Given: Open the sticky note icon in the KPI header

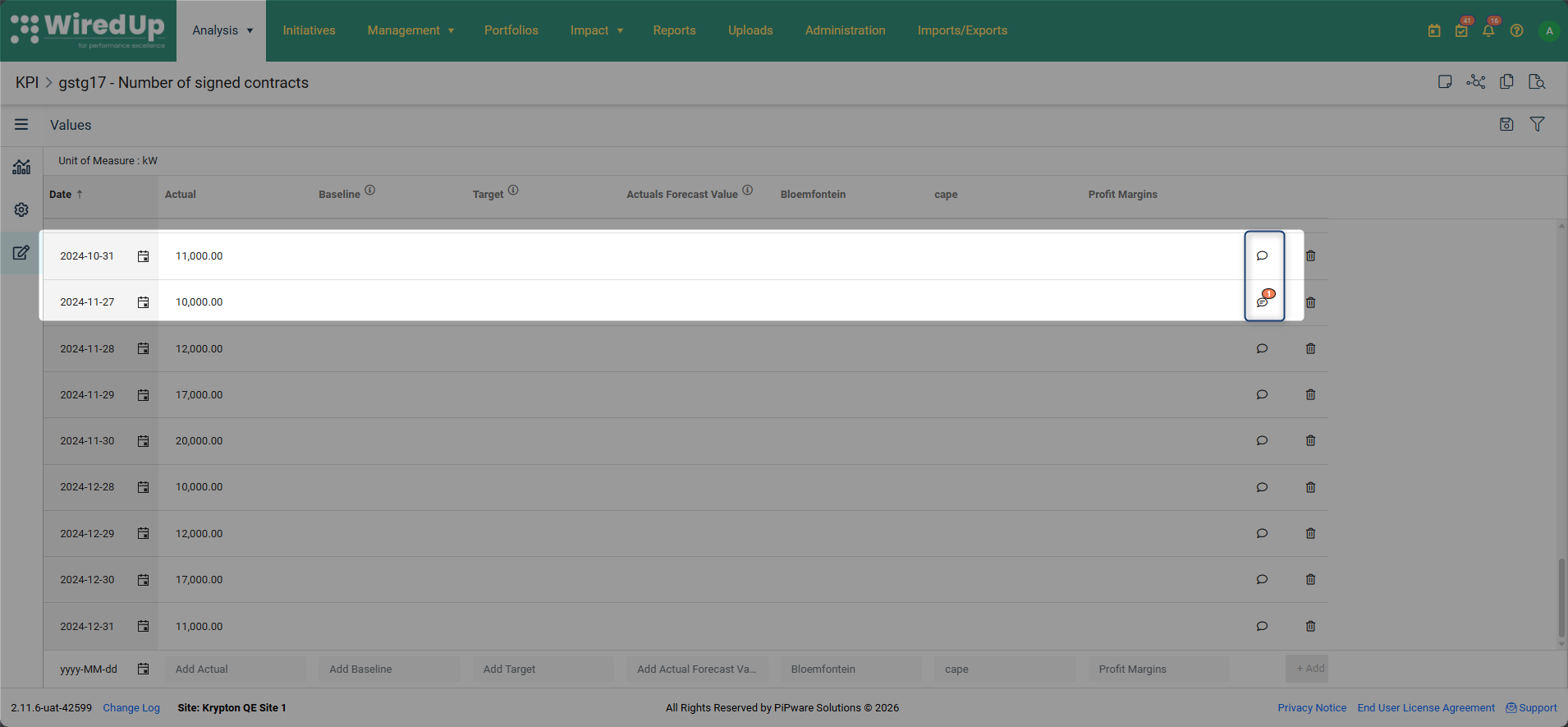Looking at the screenshot, I should click(1445, 81).
